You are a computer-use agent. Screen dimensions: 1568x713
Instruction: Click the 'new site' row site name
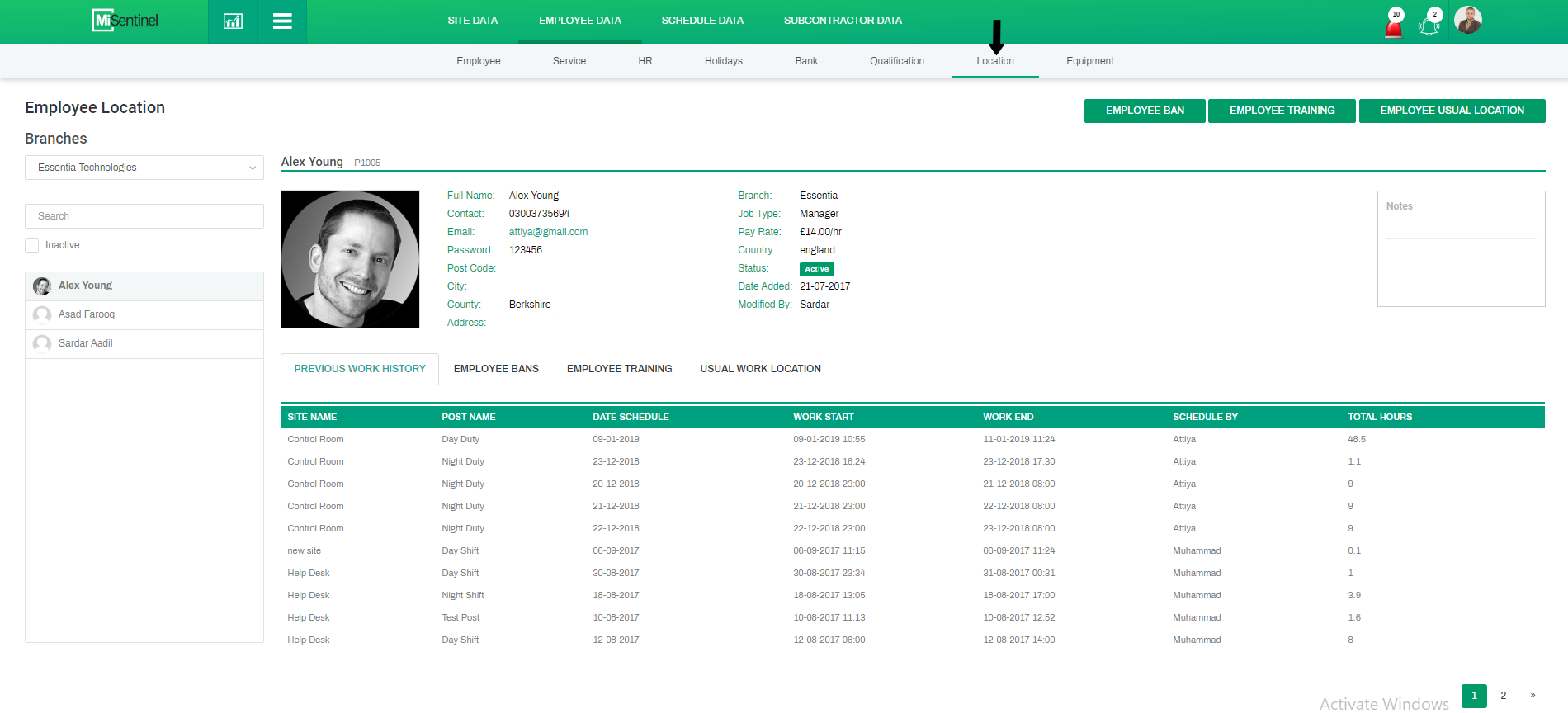point(304,550)
